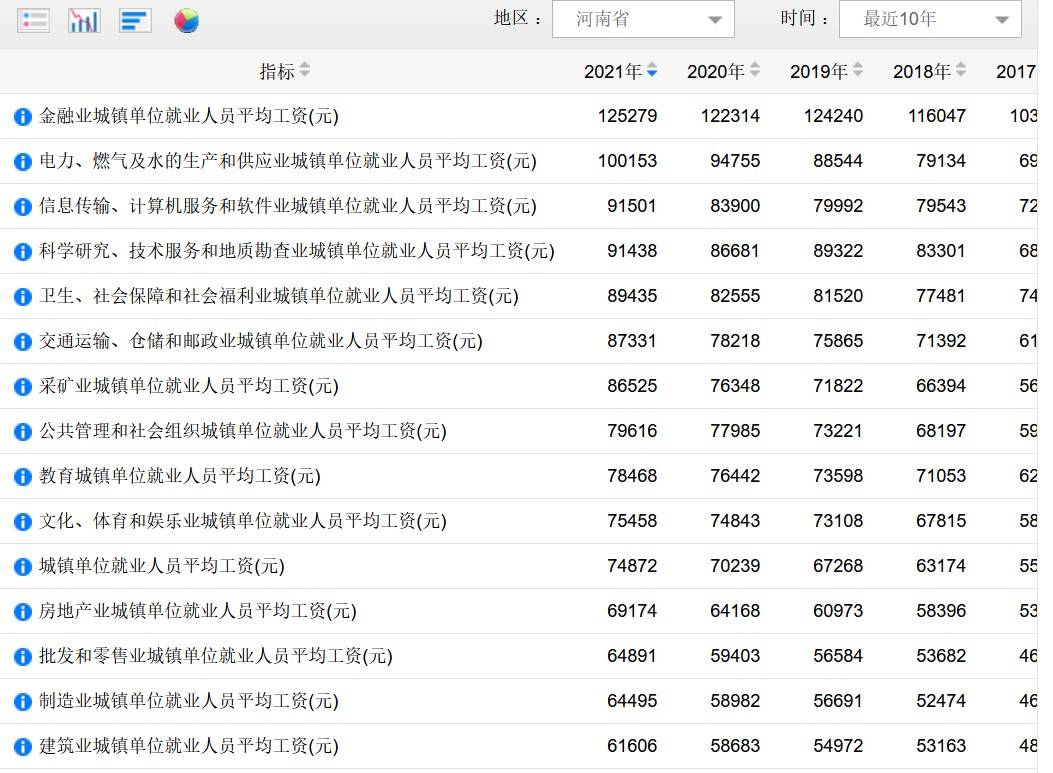Image resolution: width=1053 pixels, height=773 pixels.
Task: Open info icon for 建筑业 wage row
Action: [x=23, y=747]
